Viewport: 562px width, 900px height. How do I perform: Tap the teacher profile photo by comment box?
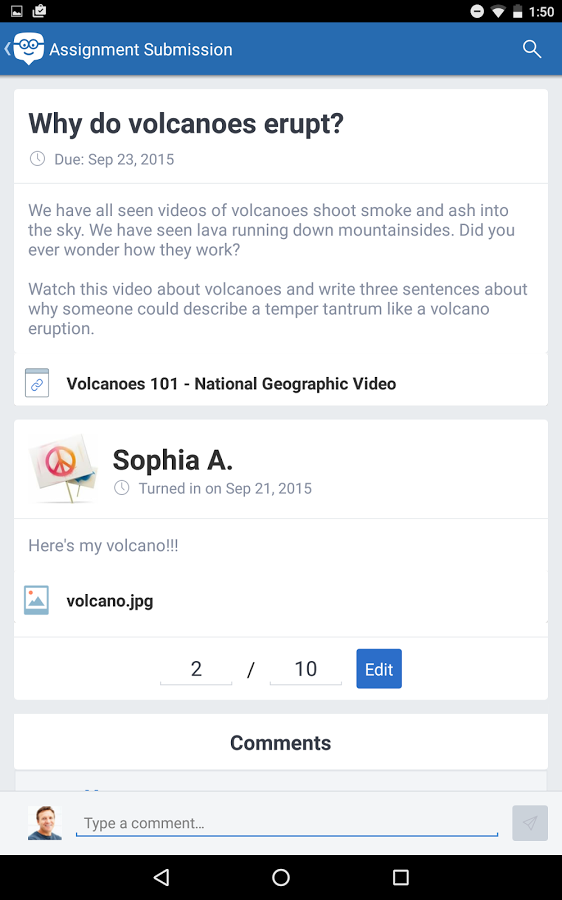[45, 823]
